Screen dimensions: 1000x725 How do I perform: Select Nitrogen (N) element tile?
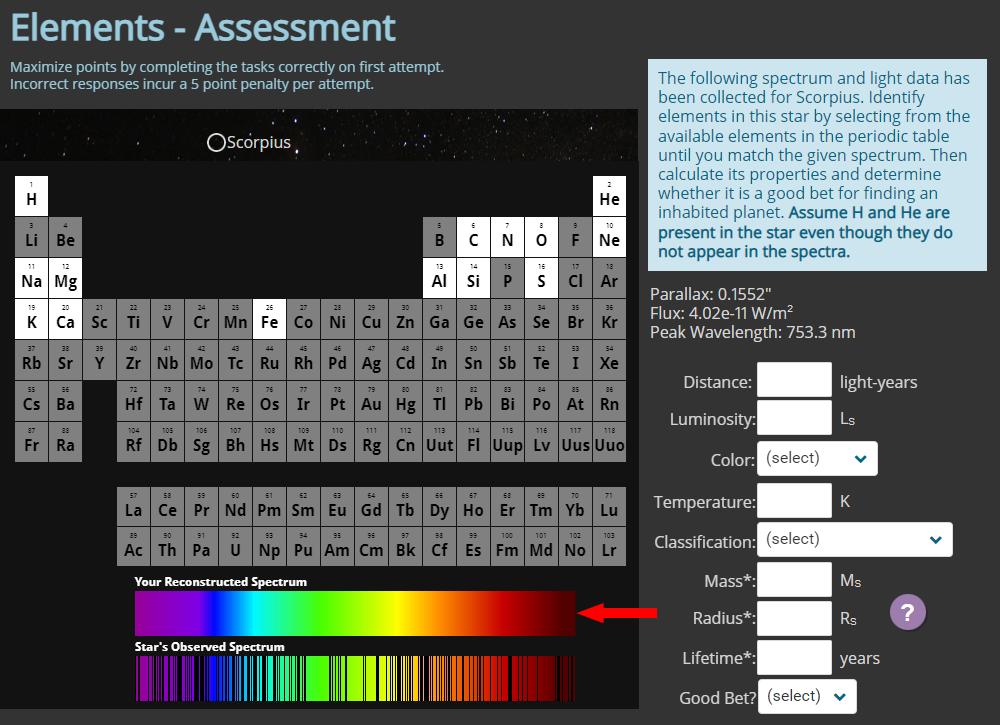(x=507, y=237)
